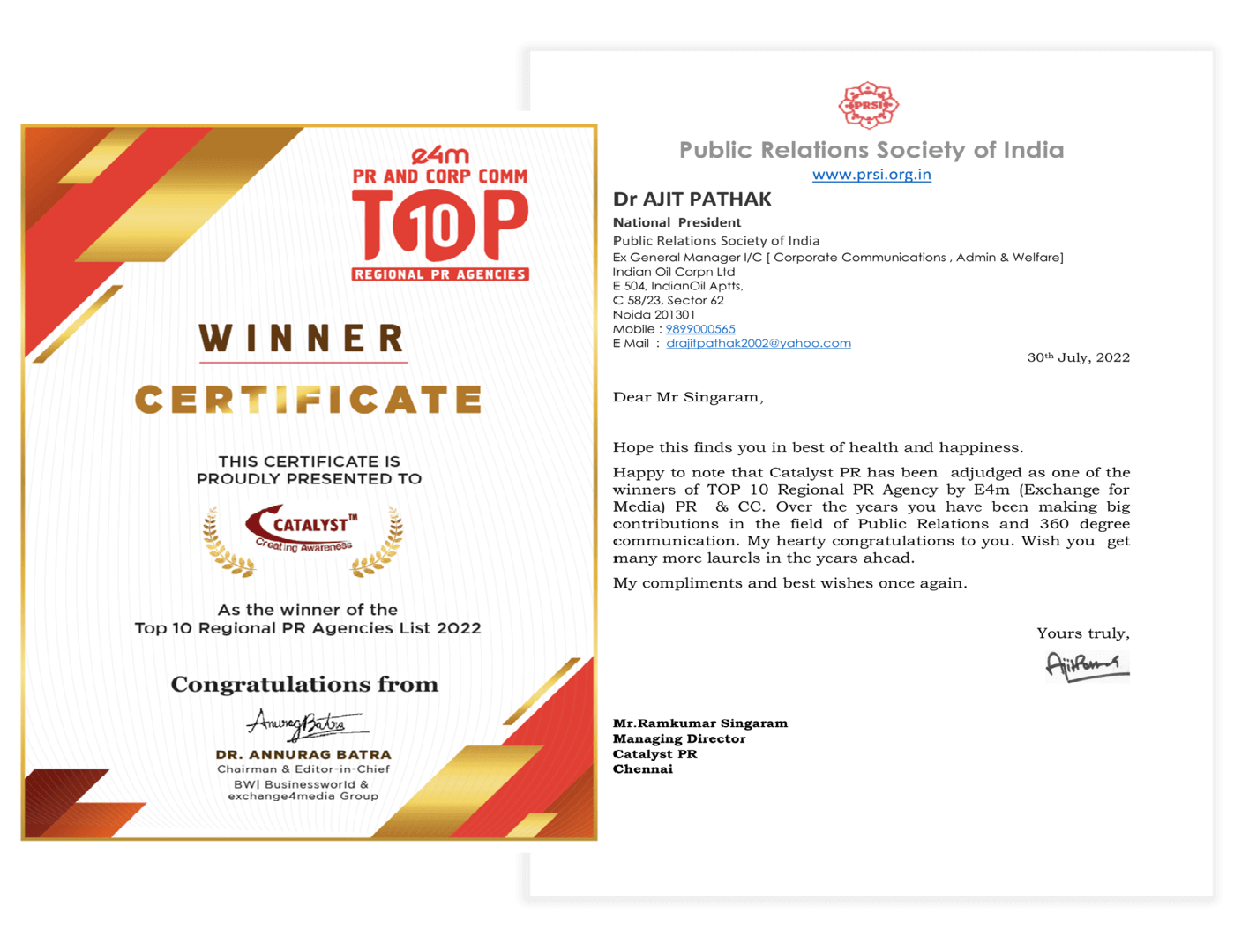
Task: Click the 'Yours truly,' closing
Action: pos(1083,633)
